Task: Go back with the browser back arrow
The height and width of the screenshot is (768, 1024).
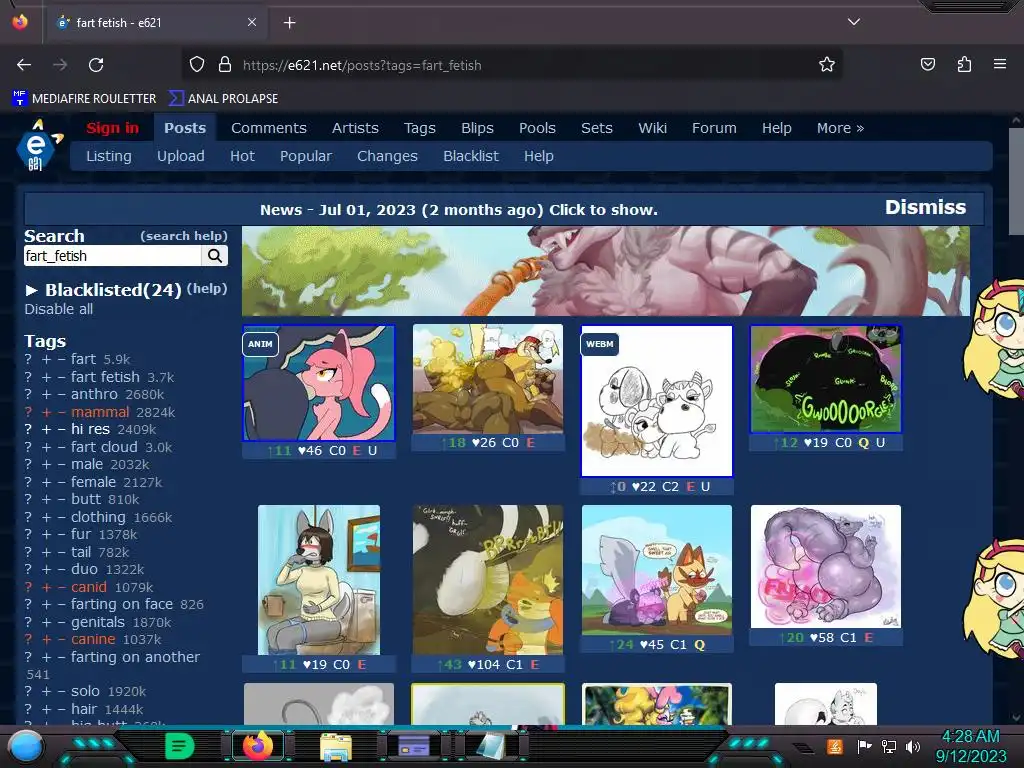Action: click(x=24, y=65)
